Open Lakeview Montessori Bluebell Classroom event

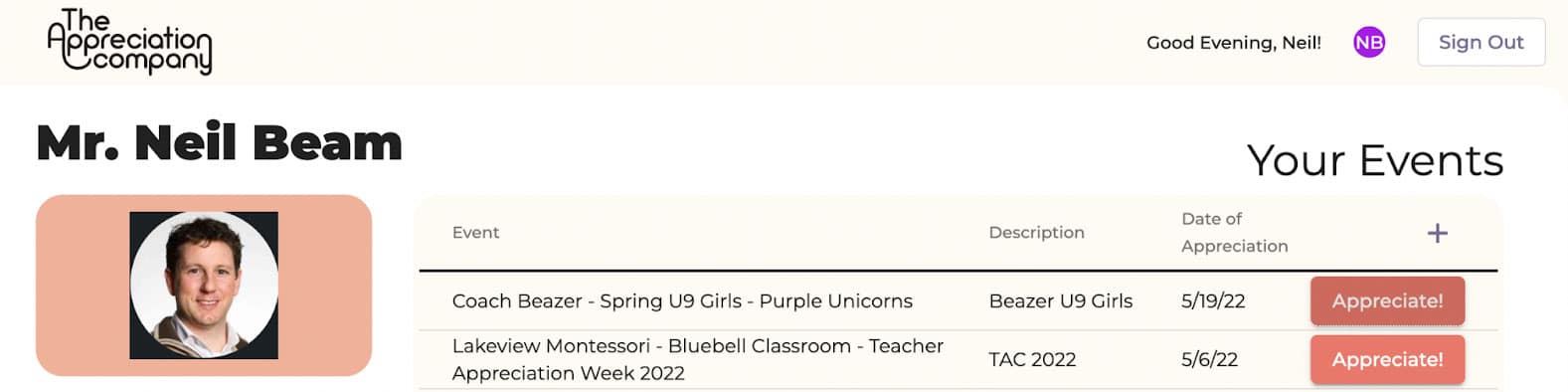[697, 359]
